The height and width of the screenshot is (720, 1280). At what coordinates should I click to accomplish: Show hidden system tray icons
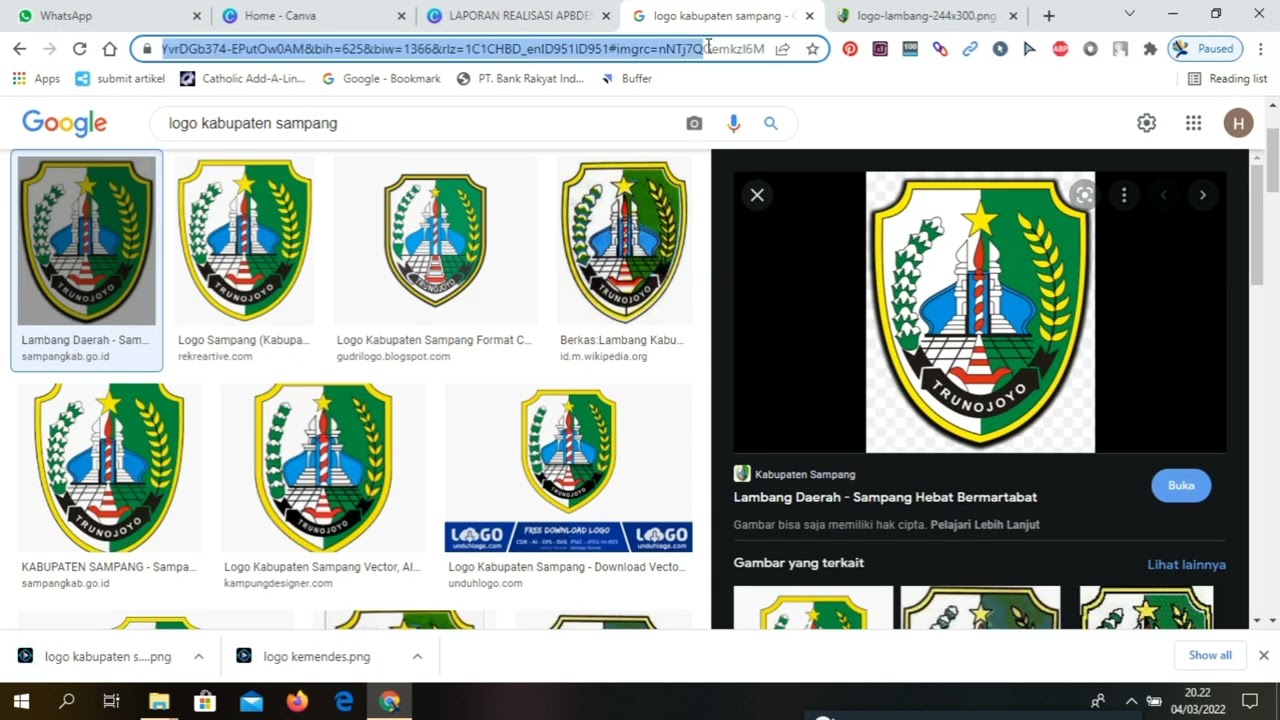coord(1131,701)
